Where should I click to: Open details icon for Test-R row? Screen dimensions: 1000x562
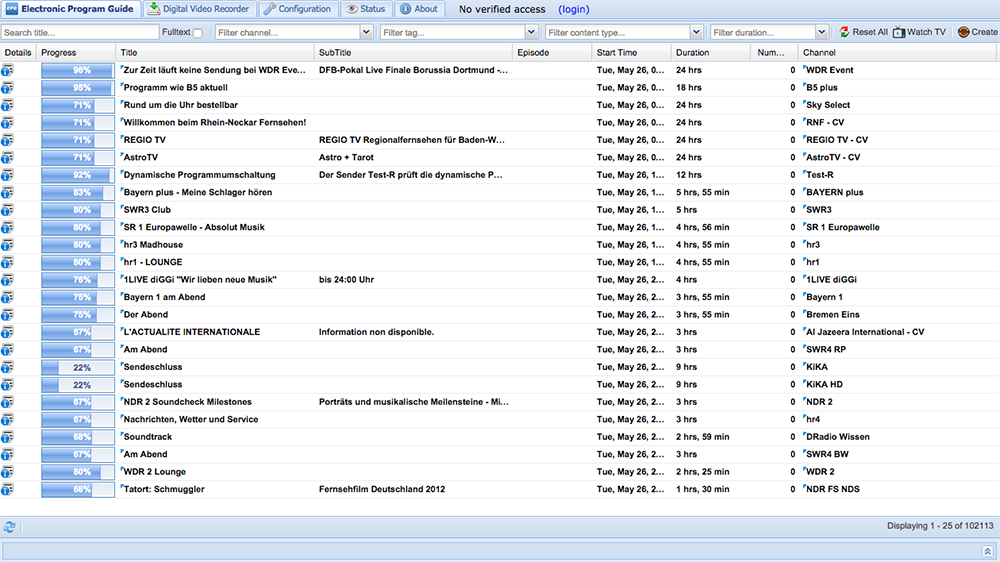click(7, 175)
